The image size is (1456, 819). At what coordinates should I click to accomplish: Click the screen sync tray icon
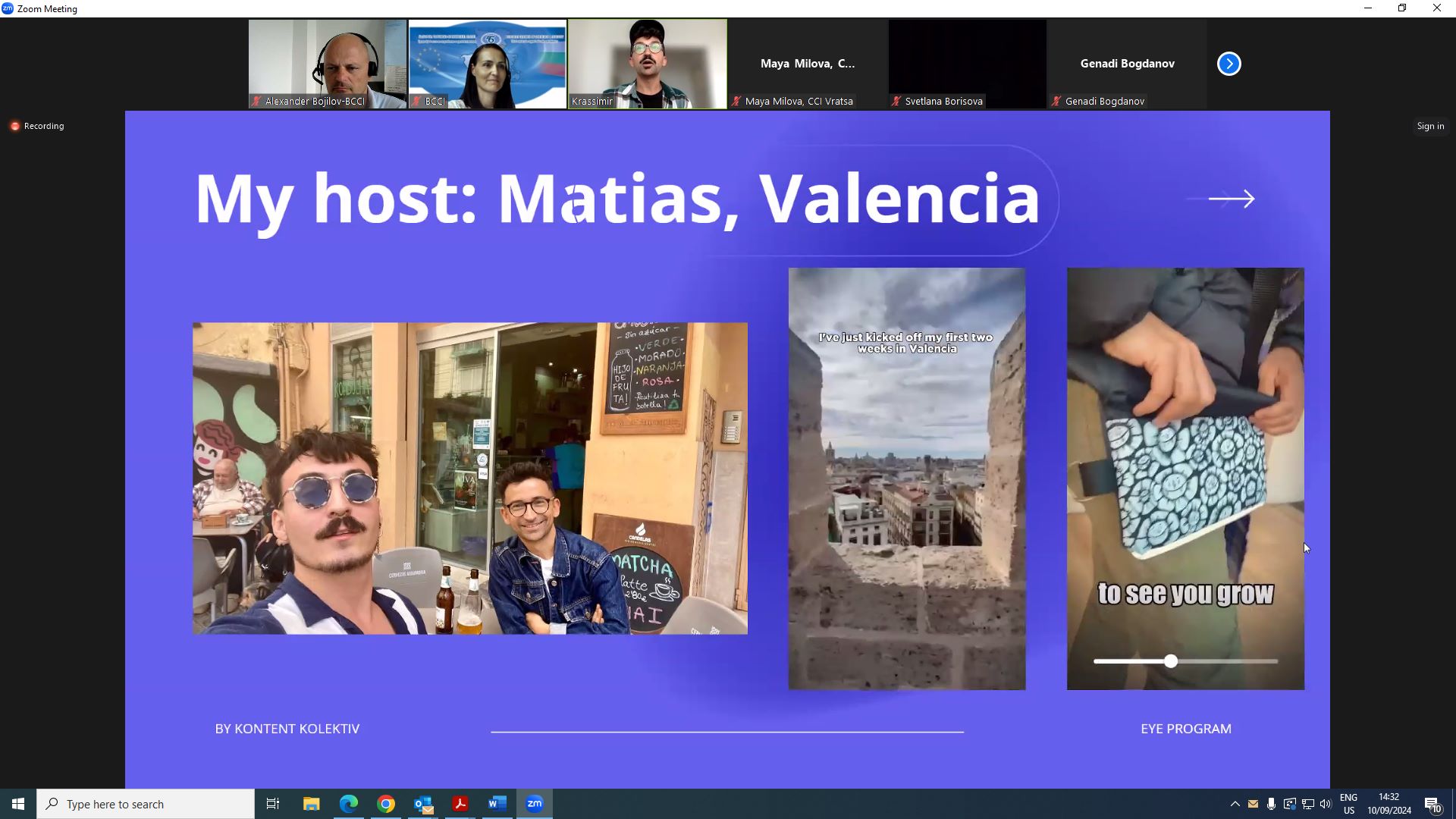[1289, 804]
